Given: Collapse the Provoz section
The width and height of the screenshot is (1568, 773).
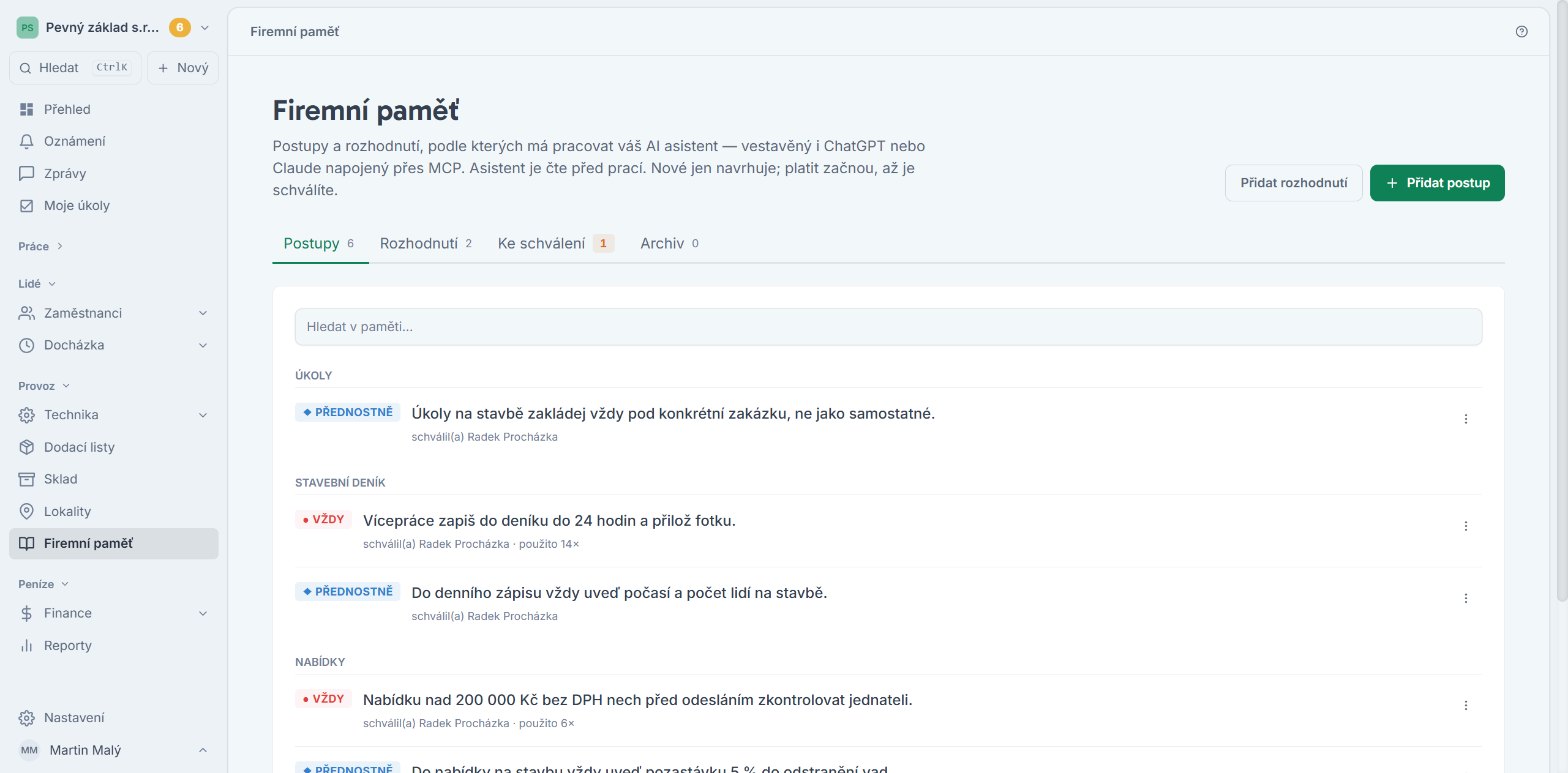Looking at the screenshot, I should click(44, 385).
